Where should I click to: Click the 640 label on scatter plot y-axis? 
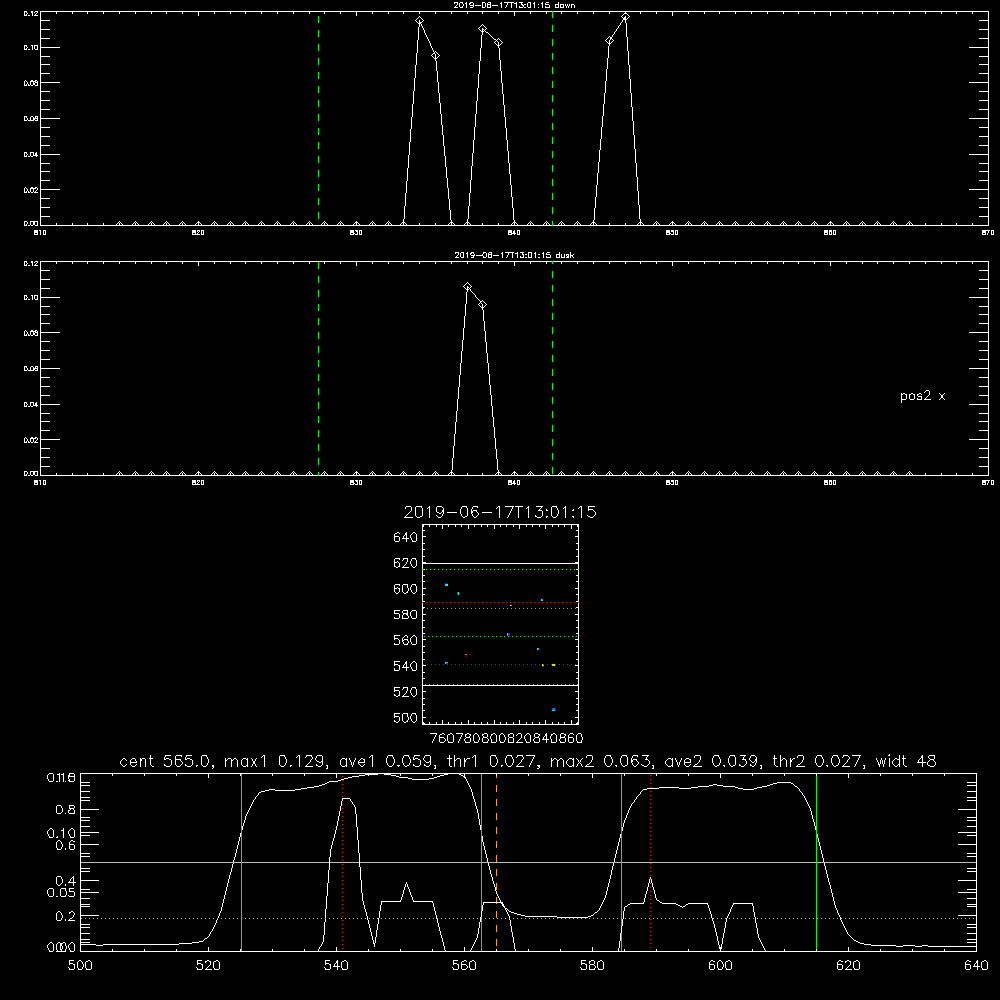(x=405, y=537)
